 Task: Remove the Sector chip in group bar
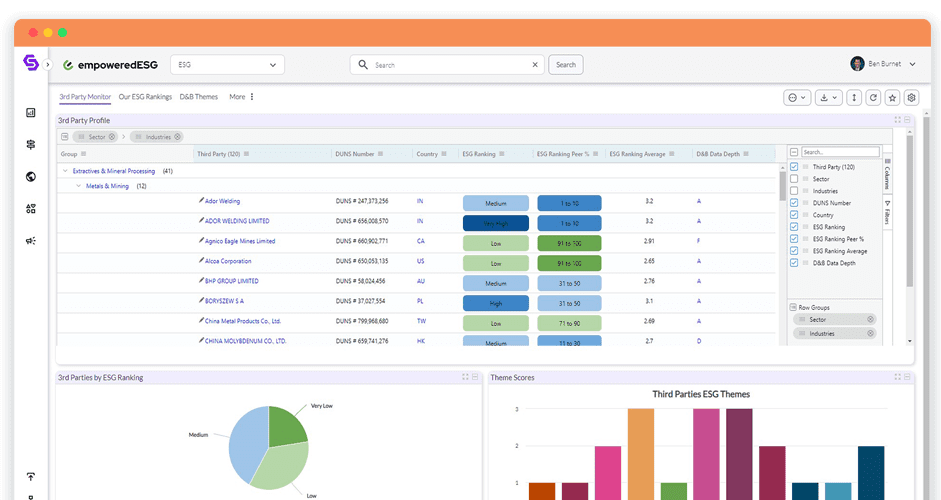click(112, 137)
